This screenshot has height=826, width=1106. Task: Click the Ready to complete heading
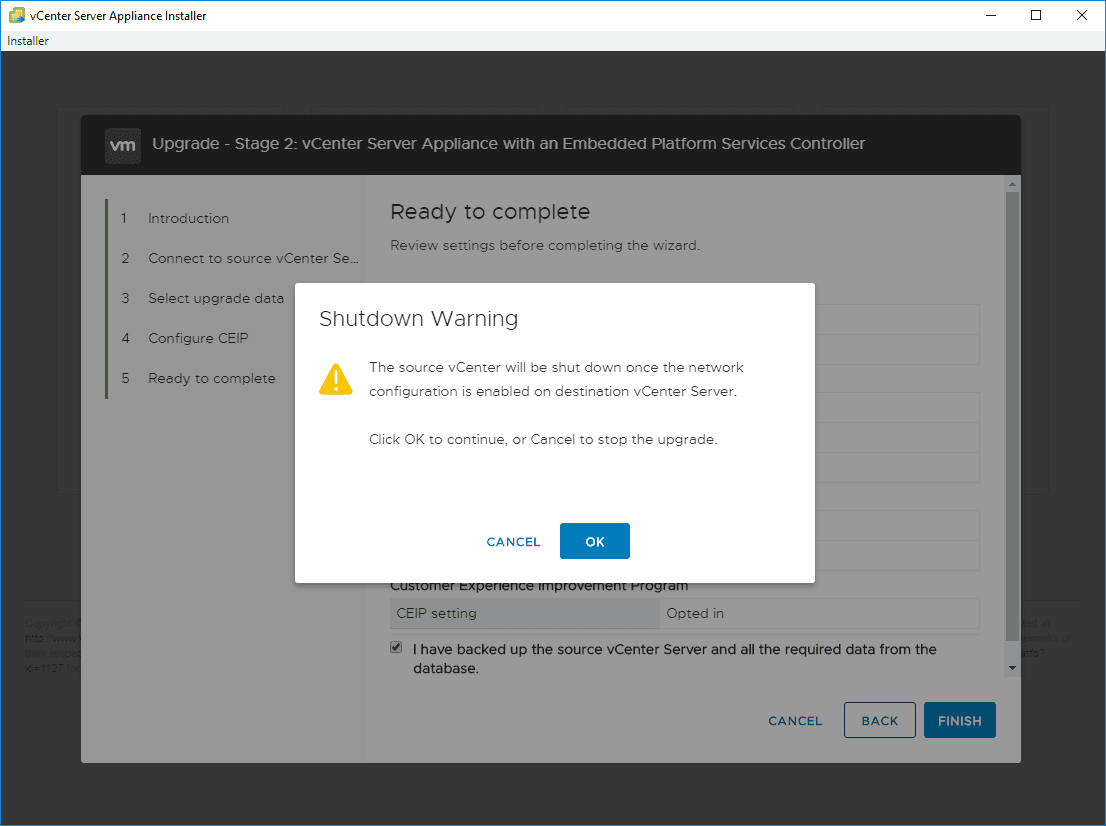tap(490, 212)
